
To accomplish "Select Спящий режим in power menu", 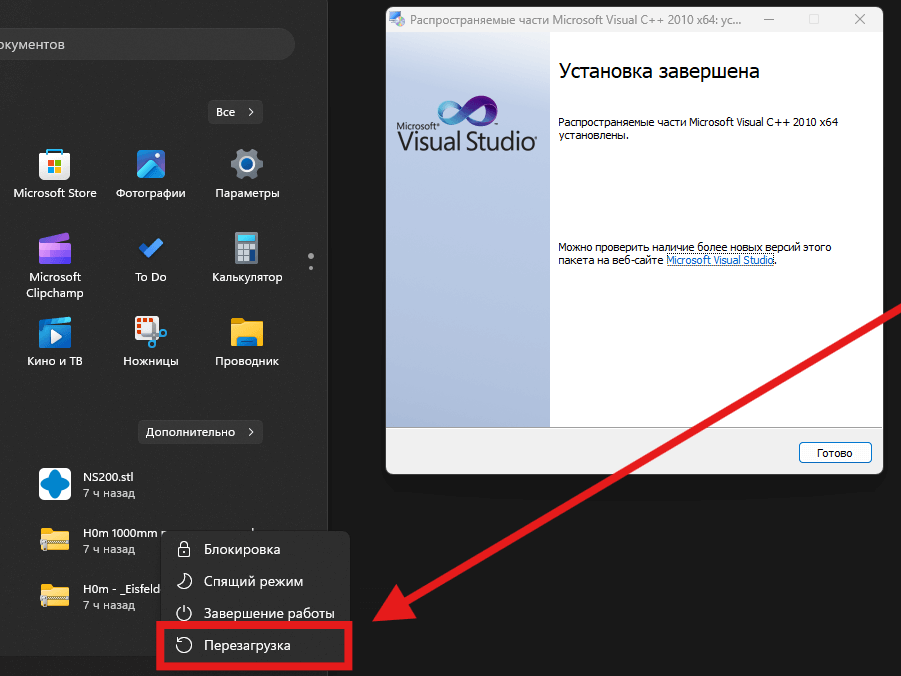I will coord(255,581).
